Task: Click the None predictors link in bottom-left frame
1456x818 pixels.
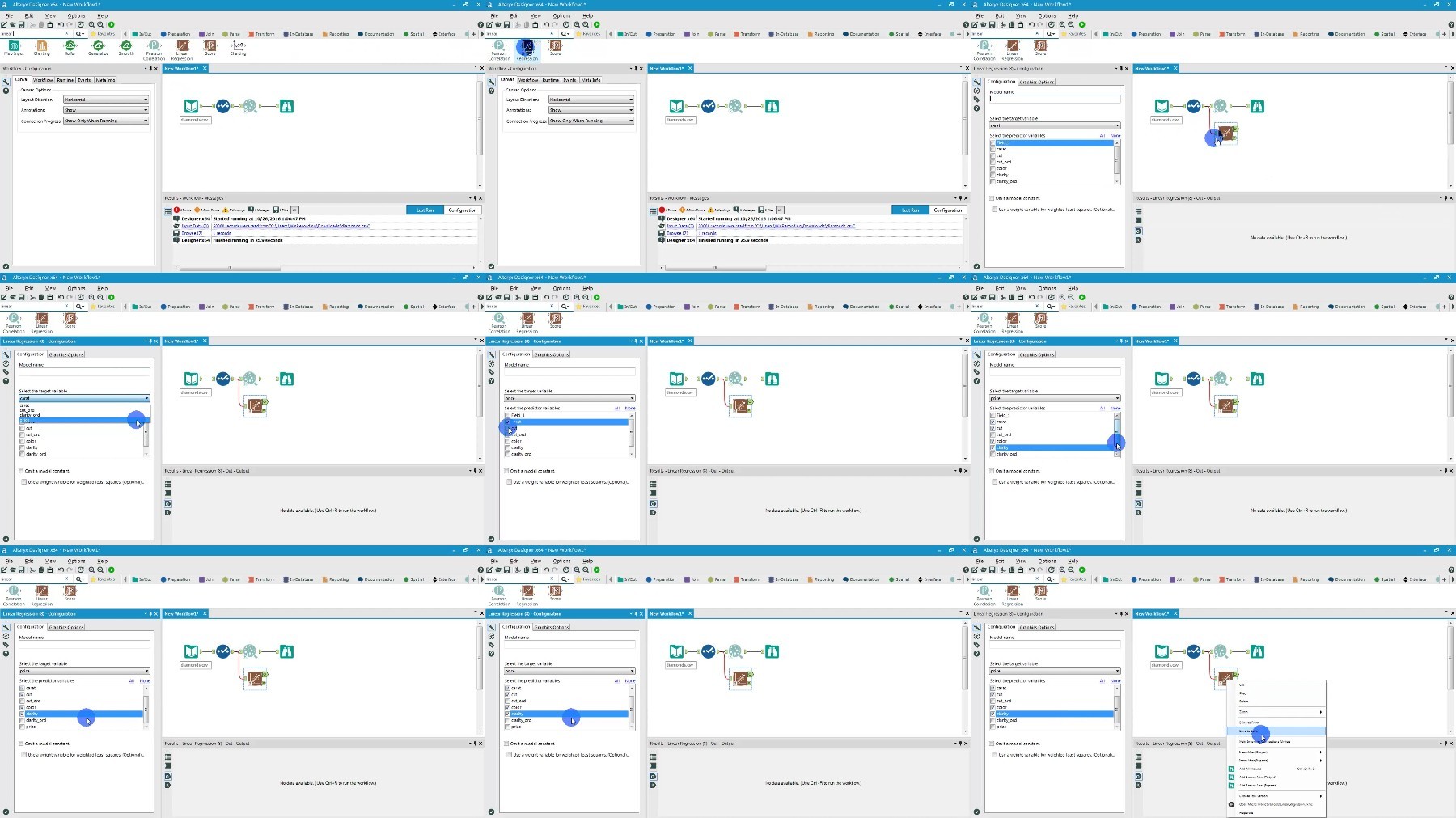Action: click(145, 680)
